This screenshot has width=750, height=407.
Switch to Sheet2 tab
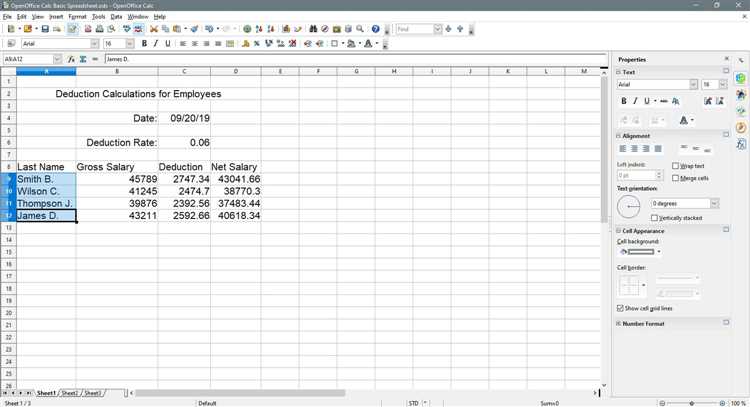click(70, 393)
